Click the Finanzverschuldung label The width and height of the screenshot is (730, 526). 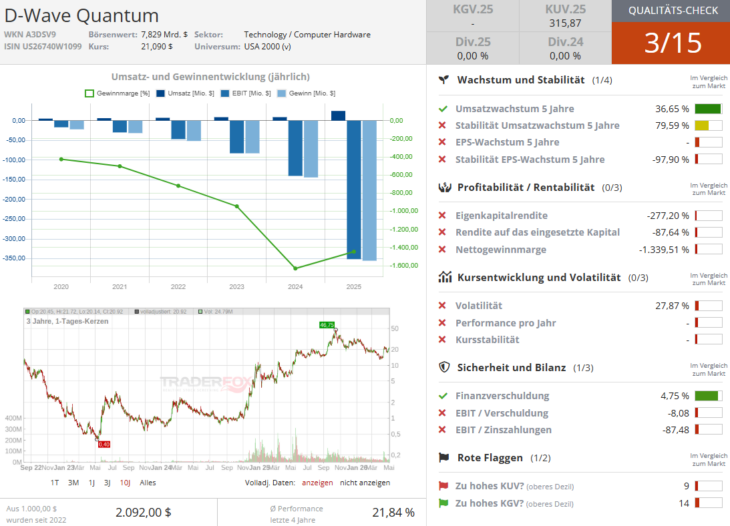pyautogui.click(x=502, y=396)
